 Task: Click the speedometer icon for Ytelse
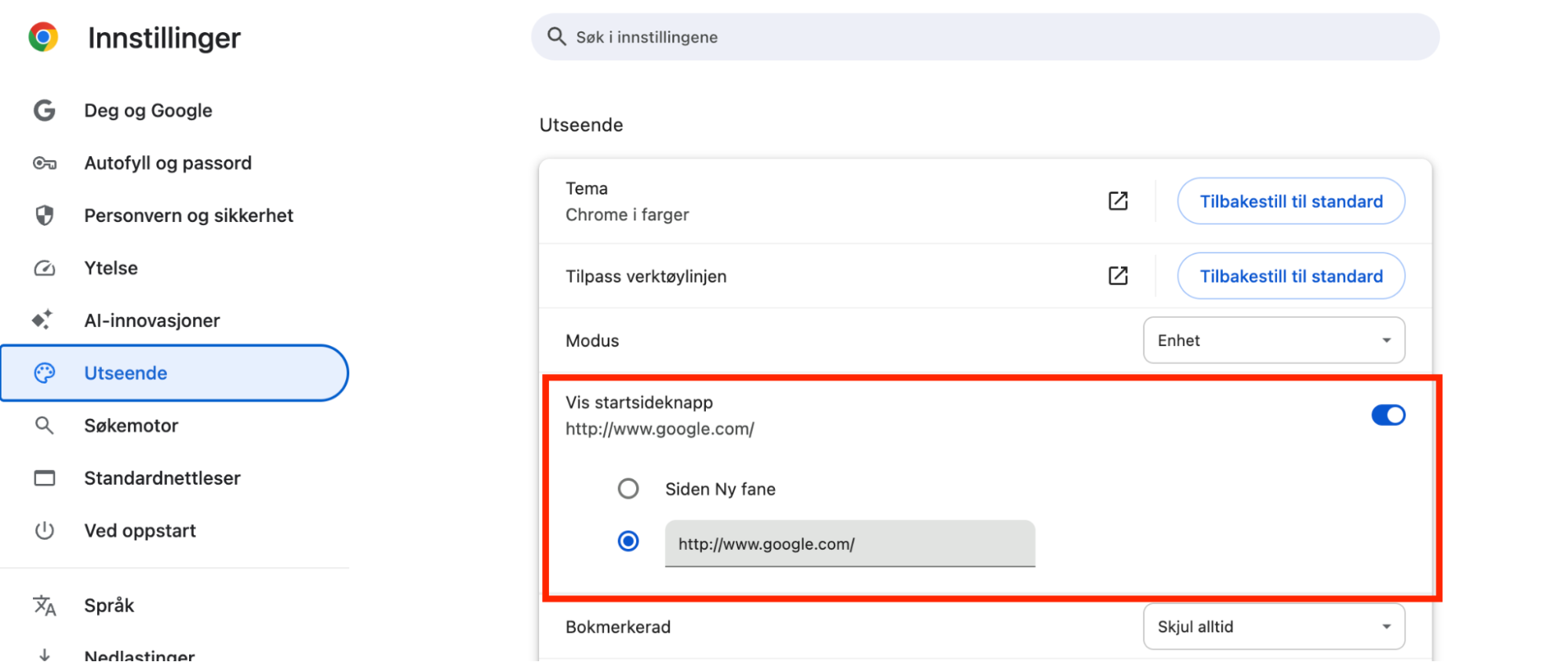(45, 268)
